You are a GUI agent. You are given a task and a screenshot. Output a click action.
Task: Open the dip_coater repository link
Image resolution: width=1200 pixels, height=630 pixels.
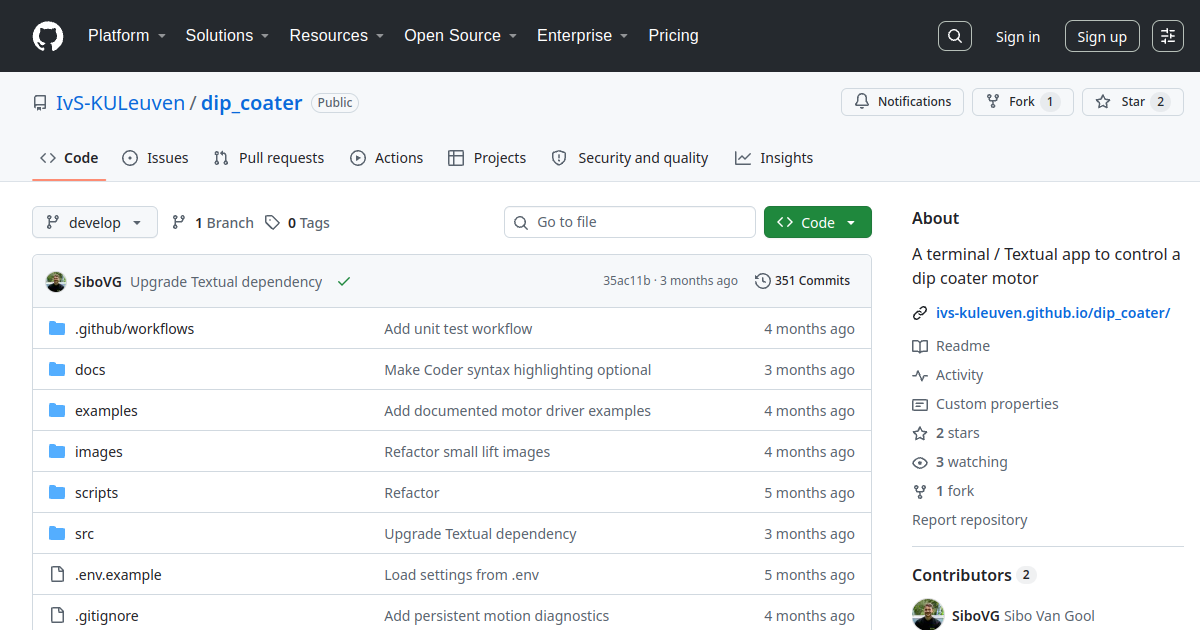(252, 103)
